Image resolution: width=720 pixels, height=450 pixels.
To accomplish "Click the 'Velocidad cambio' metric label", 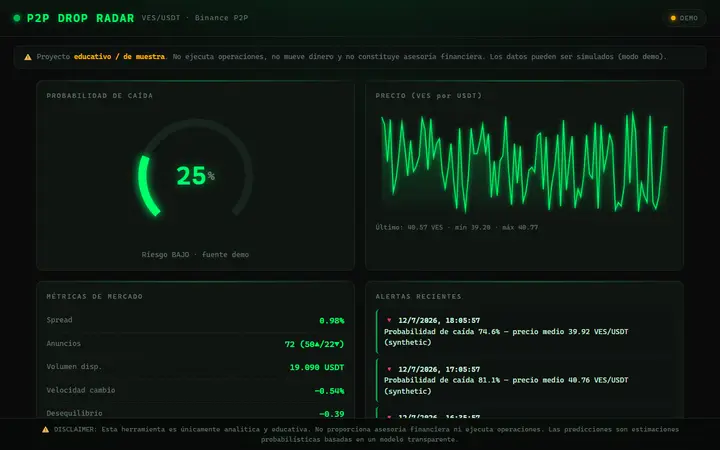I will coord(81,390).
